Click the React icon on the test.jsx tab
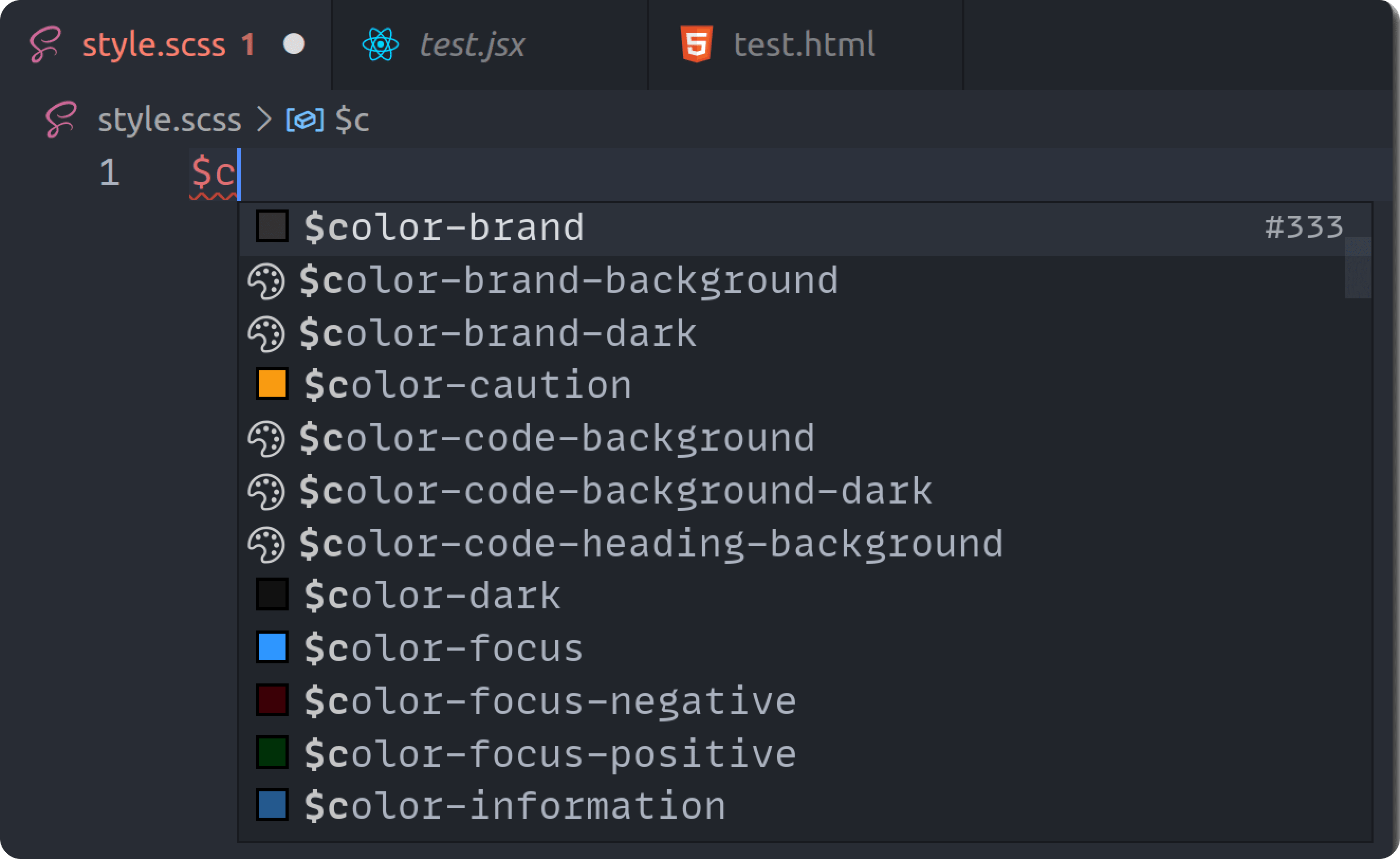 [x=380, y=44]
